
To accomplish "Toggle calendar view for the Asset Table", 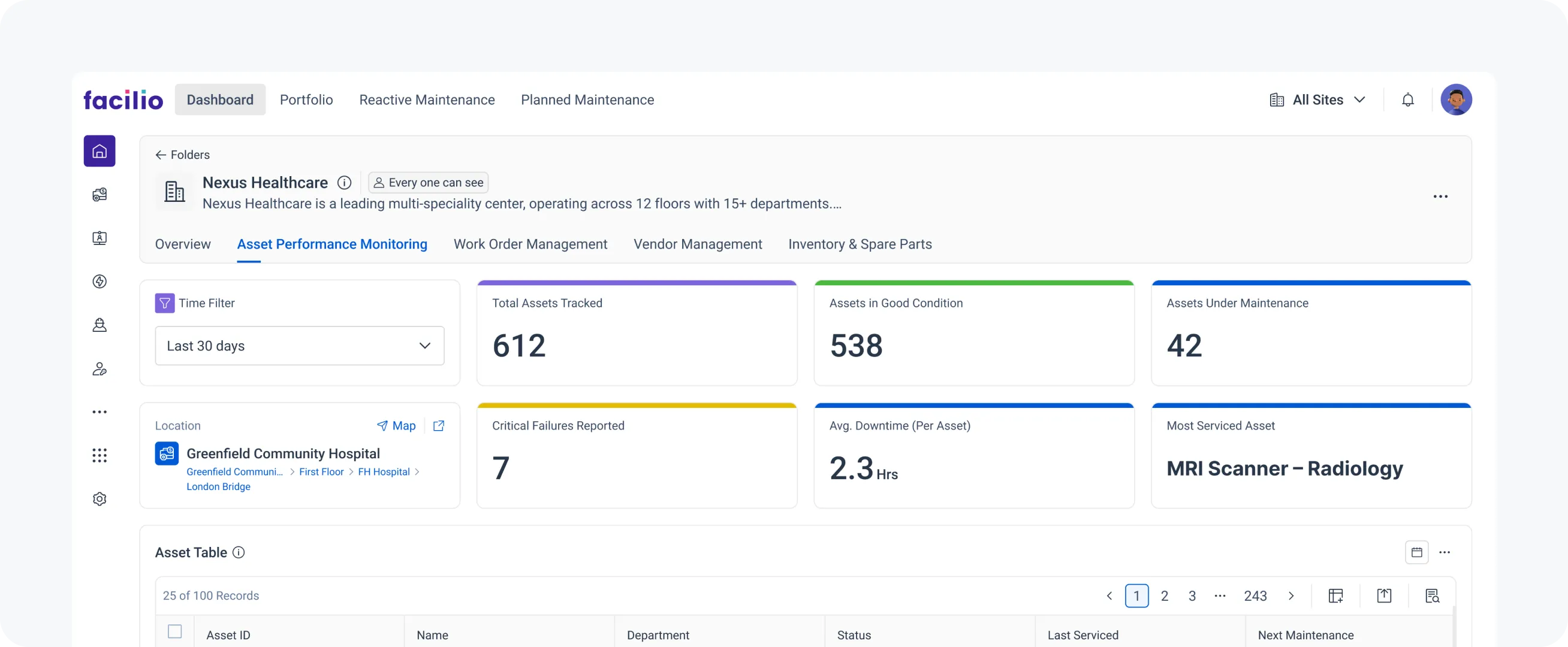I will (1417, 552).
